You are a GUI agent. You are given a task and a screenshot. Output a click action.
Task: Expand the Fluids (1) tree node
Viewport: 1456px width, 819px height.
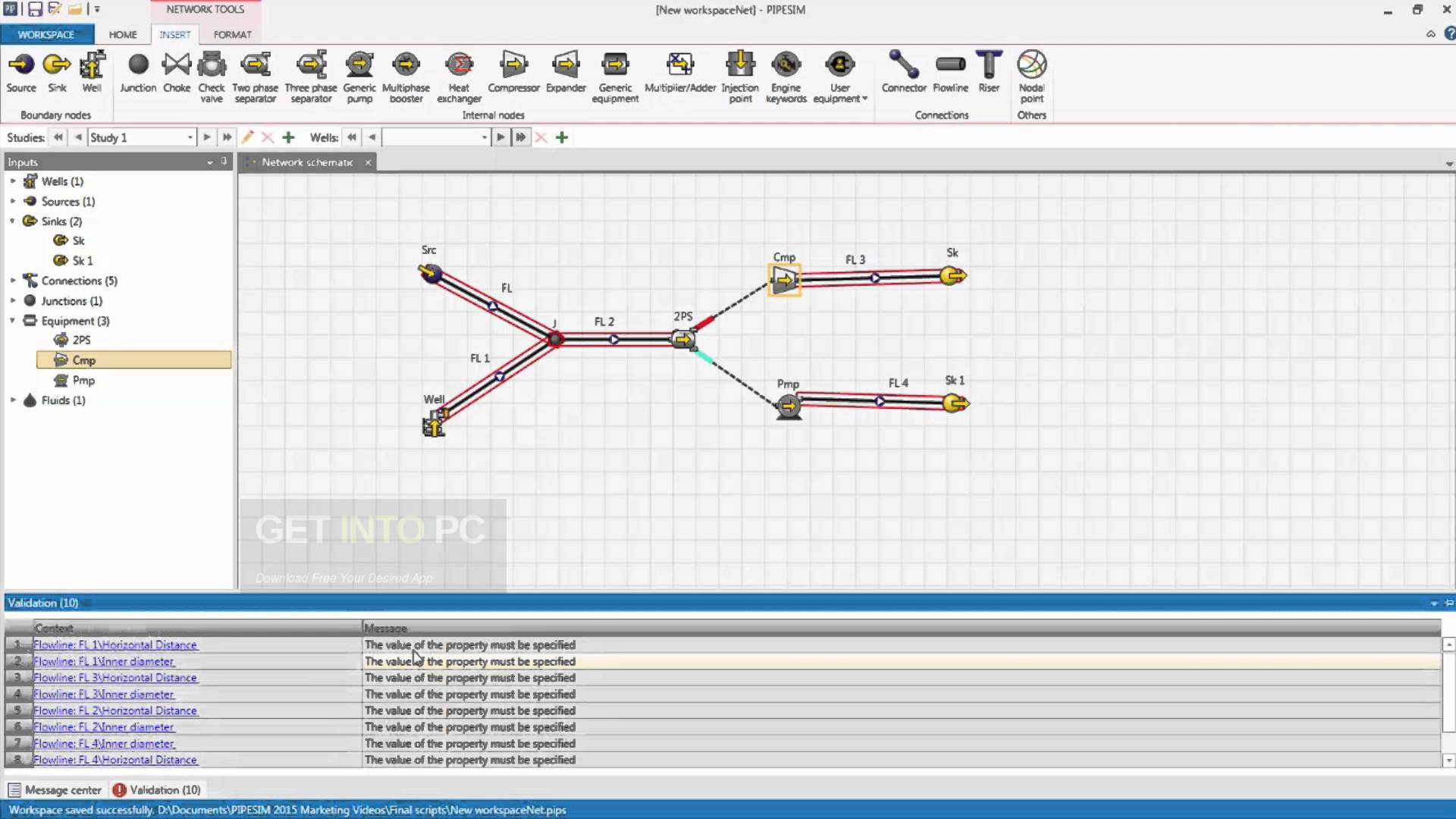pyautogui.click(x=13, y=400)
